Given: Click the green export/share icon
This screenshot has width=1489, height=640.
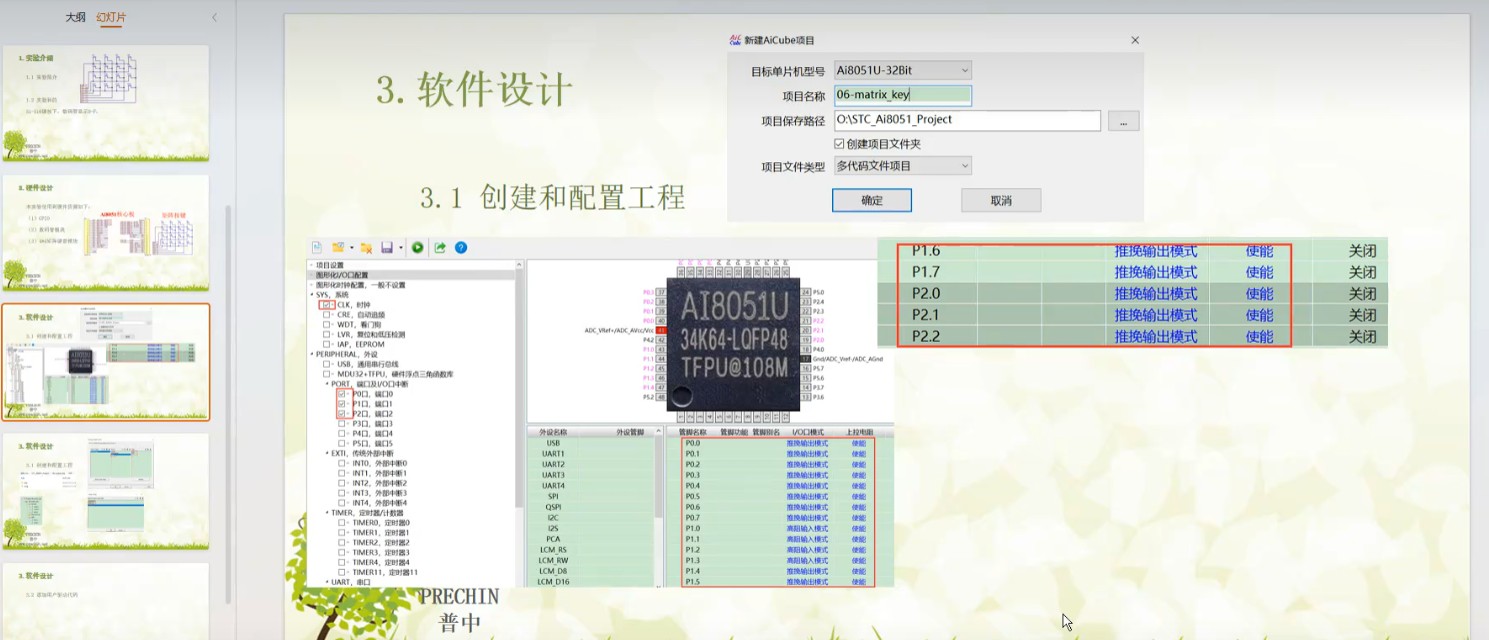Looking at the screenshot, I should [x=440, y=247].
